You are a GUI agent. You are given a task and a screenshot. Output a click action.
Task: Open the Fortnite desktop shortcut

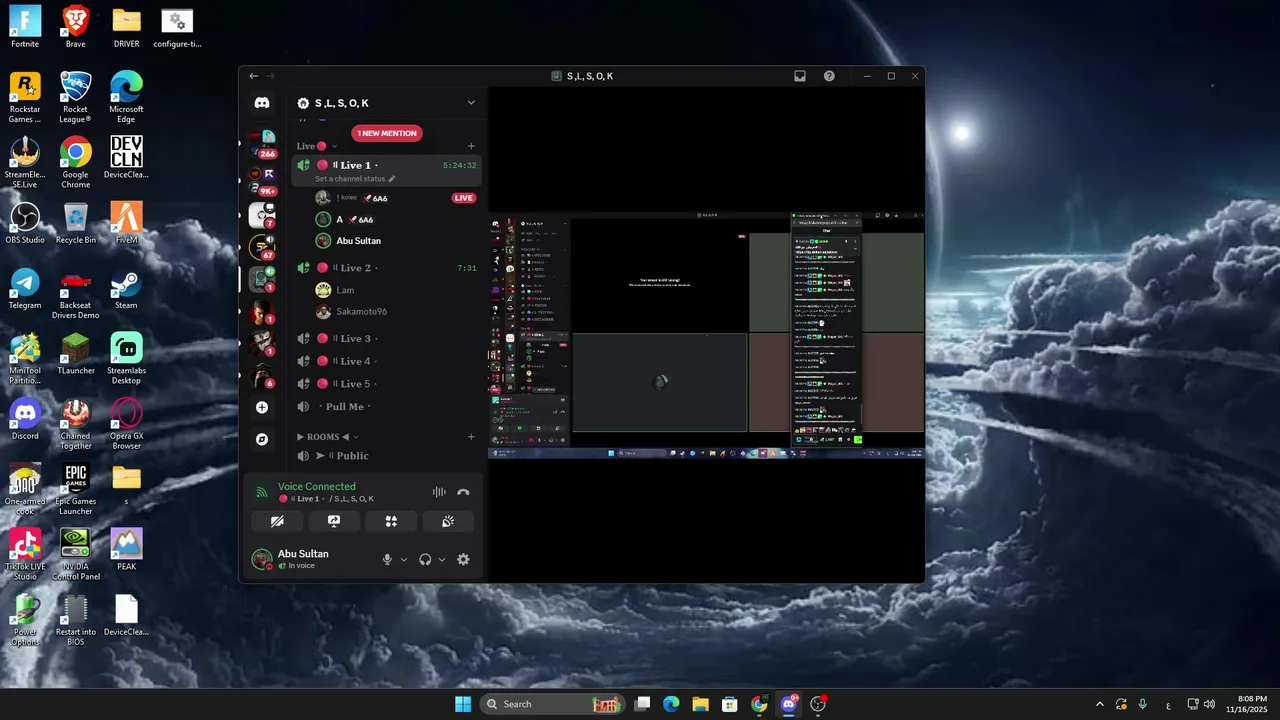point(25,28)
